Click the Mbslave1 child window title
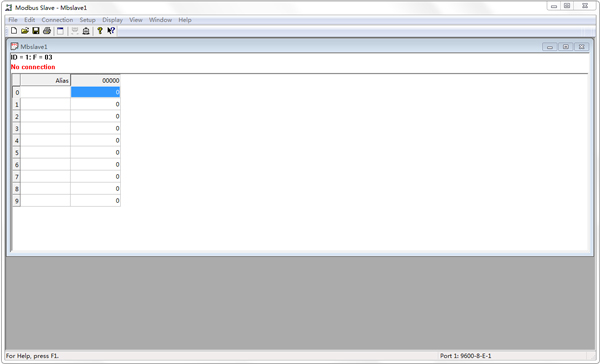The width and height of the screenshot is (600, 364). [34, 47]
